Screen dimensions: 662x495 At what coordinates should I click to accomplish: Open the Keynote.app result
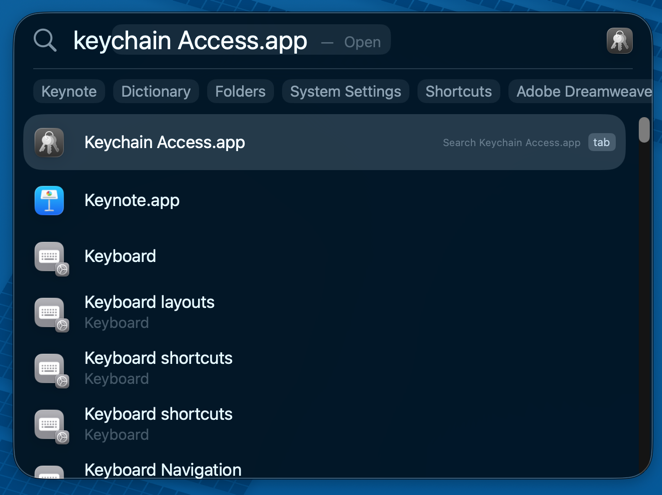point(324,200)
